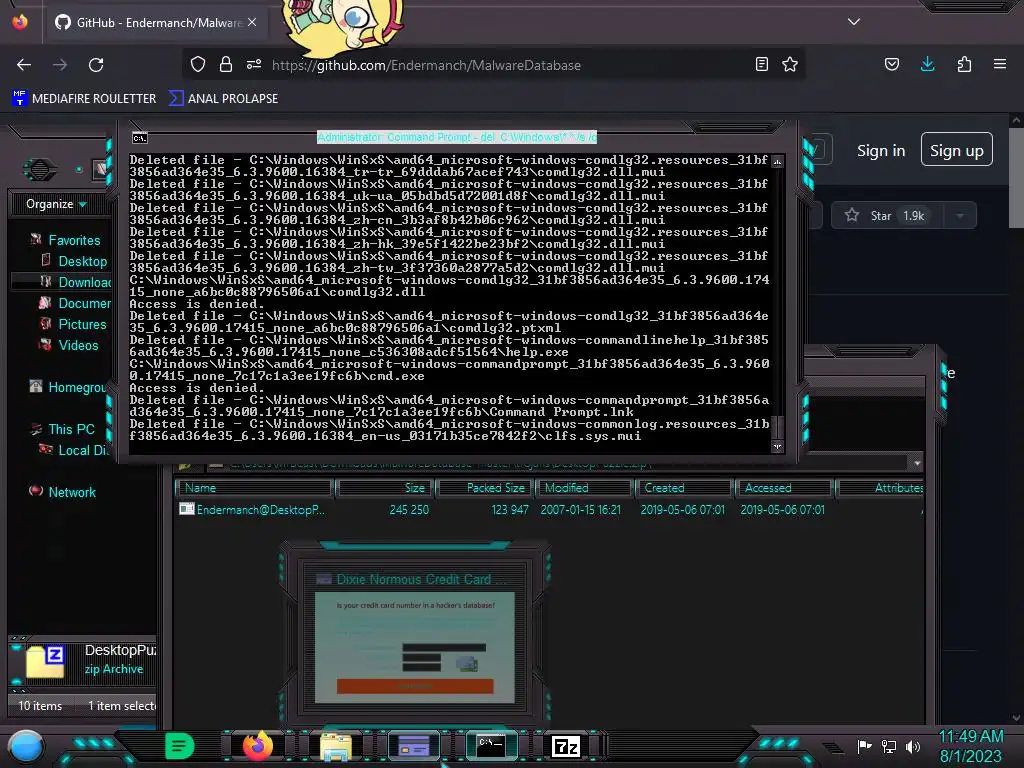Open Action Center flag tray icon
The image size is (1024, 768).
[x=865, y=746]
